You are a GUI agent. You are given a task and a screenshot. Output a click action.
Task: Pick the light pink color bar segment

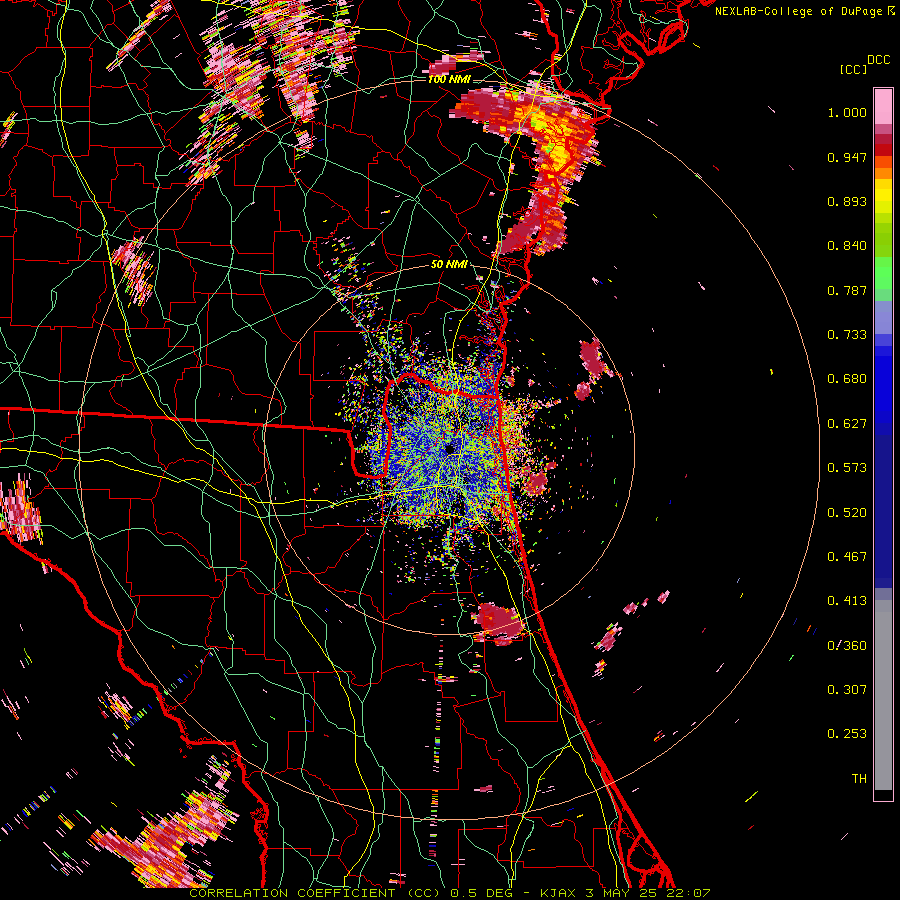tap(883, 106)
